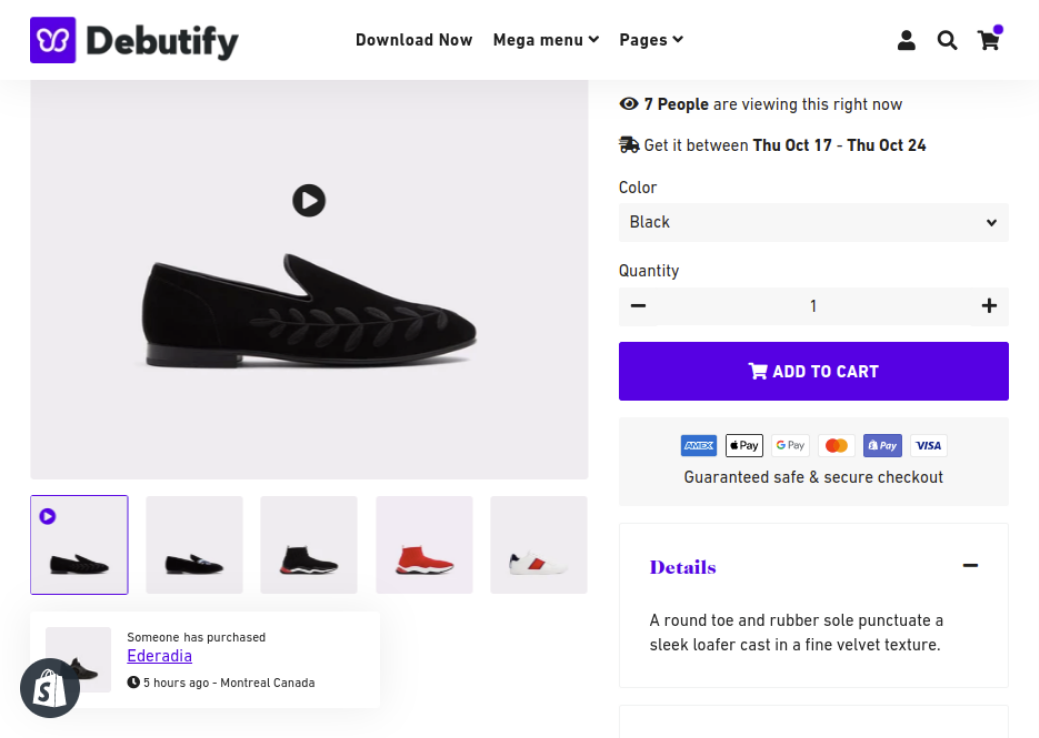
Task: Click the search magnifier icon
Action: coord(947,40)
